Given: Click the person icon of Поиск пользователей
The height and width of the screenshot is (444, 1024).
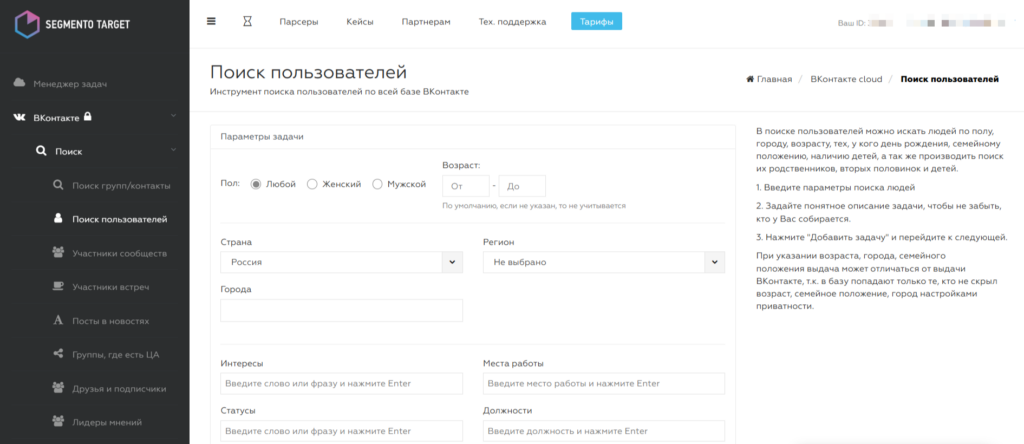Looking at the screenshot, I should coord(58,219).
